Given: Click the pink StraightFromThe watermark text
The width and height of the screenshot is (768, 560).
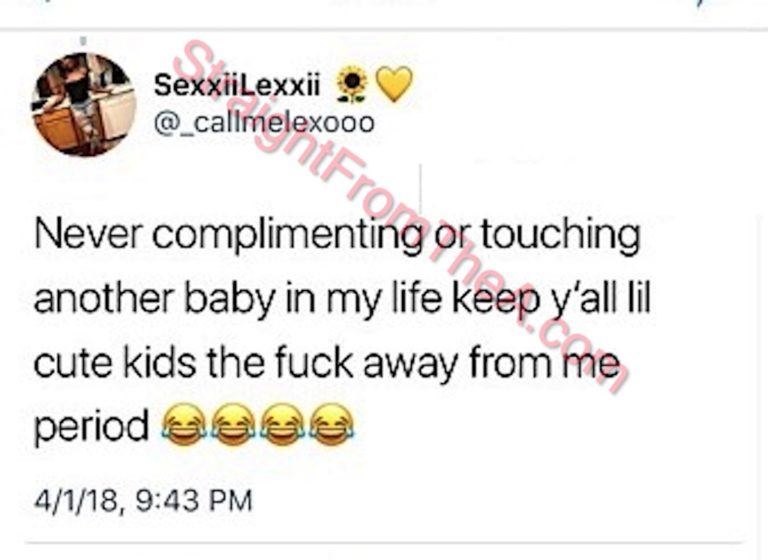Looking at the screenshot, I should point(399,218).
